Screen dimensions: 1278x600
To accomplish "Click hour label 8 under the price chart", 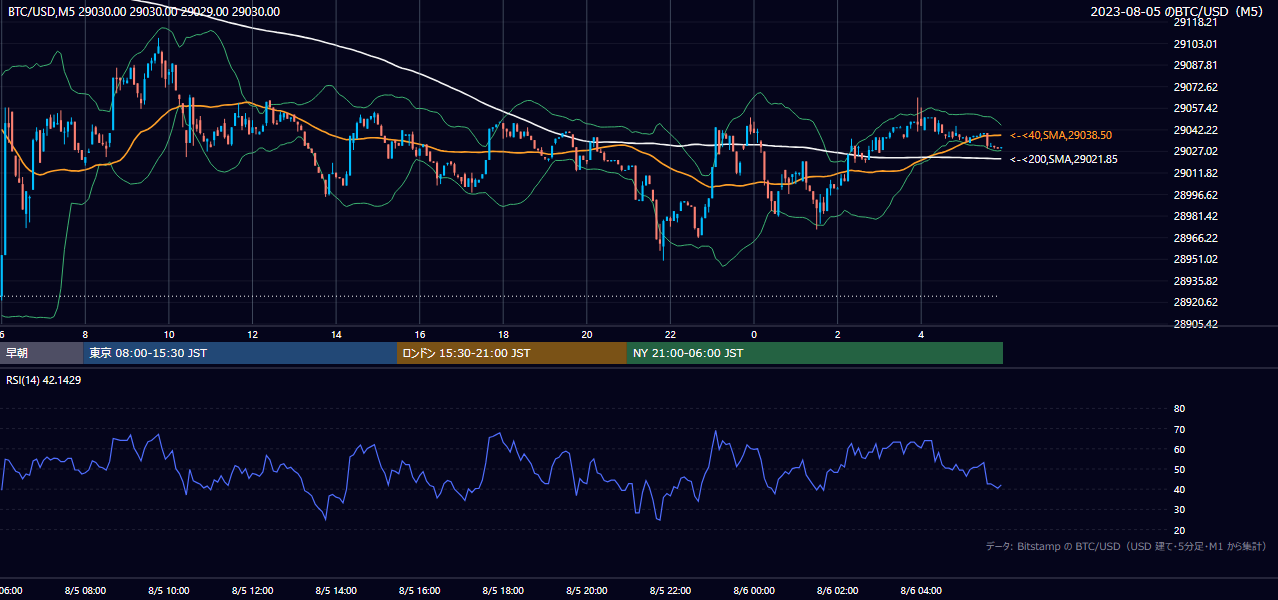I will pos(86,334).
